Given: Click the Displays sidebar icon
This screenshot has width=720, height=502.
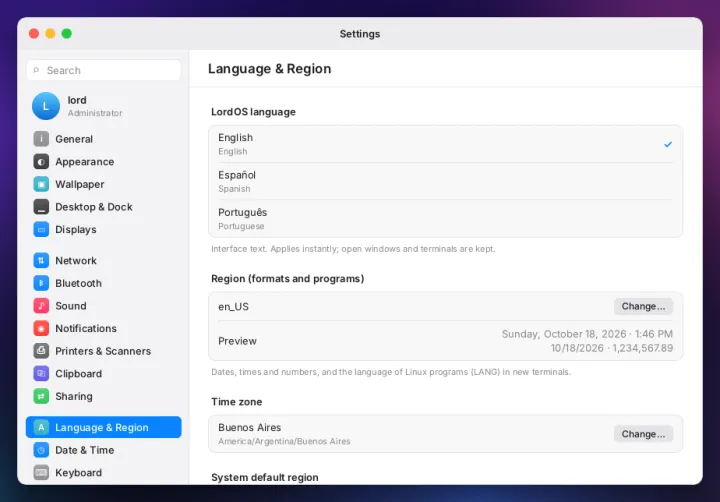Looking at the screenshot, I should (41, 229).
